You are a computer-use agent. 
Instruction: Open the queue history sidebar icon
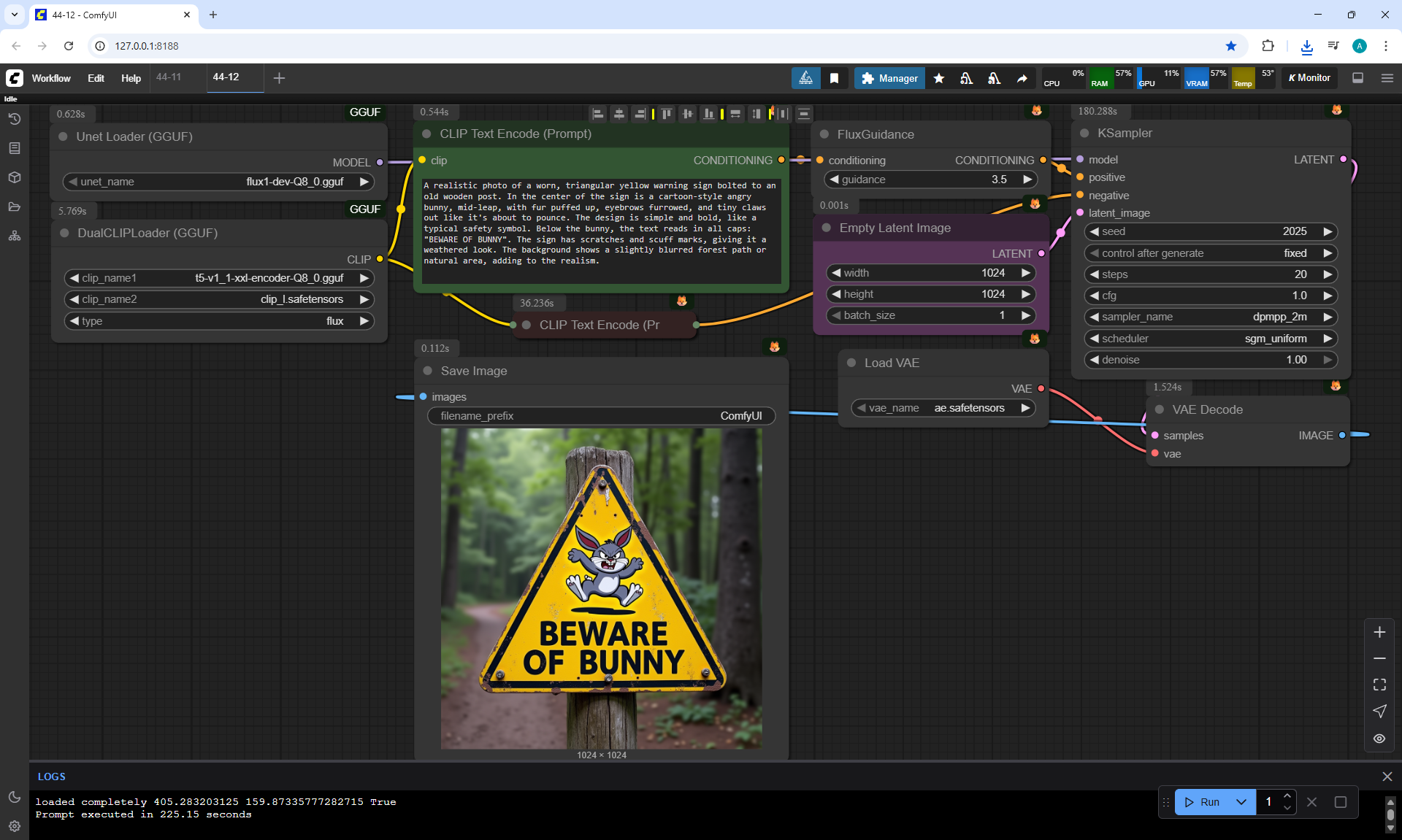point(14,119)
